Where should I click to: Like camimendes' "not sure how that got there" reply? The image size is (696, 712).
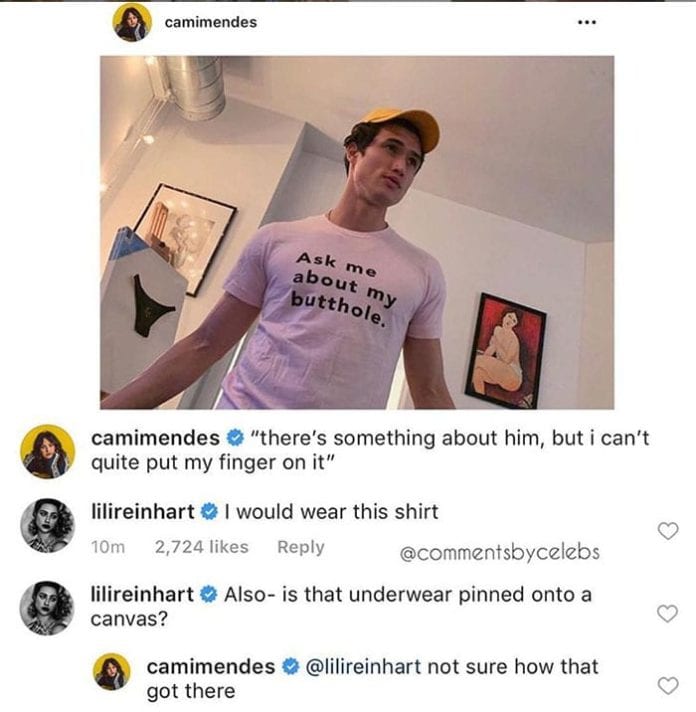668,686
